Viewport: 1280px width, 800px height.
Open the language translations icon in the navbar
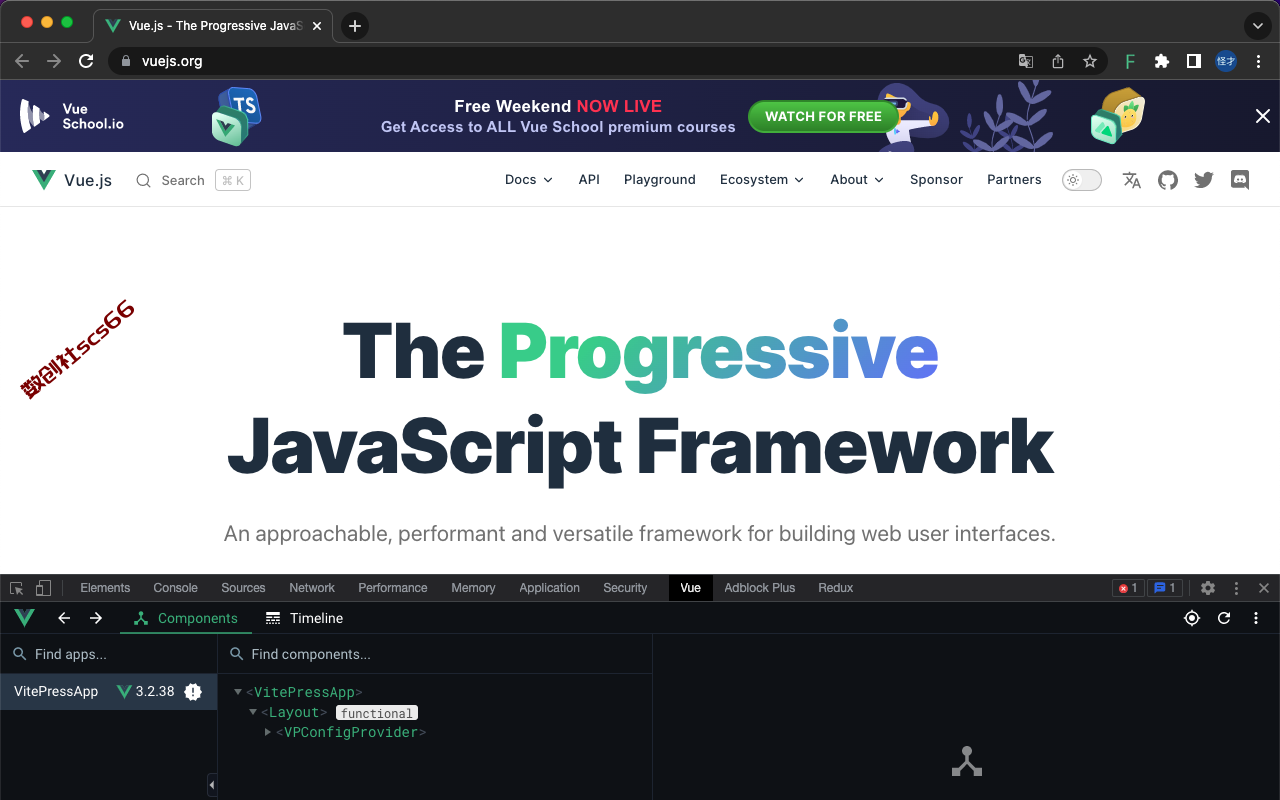1132,180
